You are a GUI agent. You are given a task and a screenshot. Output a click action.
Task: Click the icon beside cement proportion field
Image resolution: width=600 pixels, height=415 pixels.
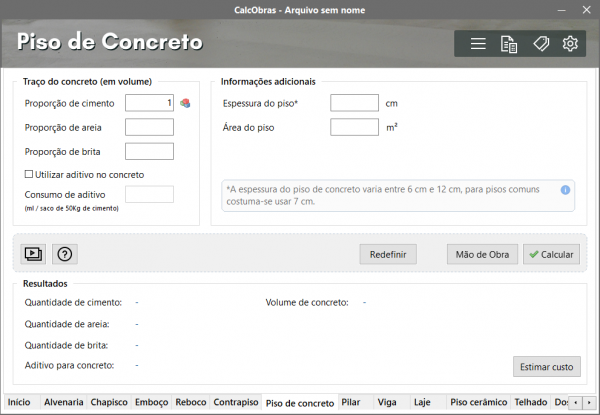click(185, 103)
